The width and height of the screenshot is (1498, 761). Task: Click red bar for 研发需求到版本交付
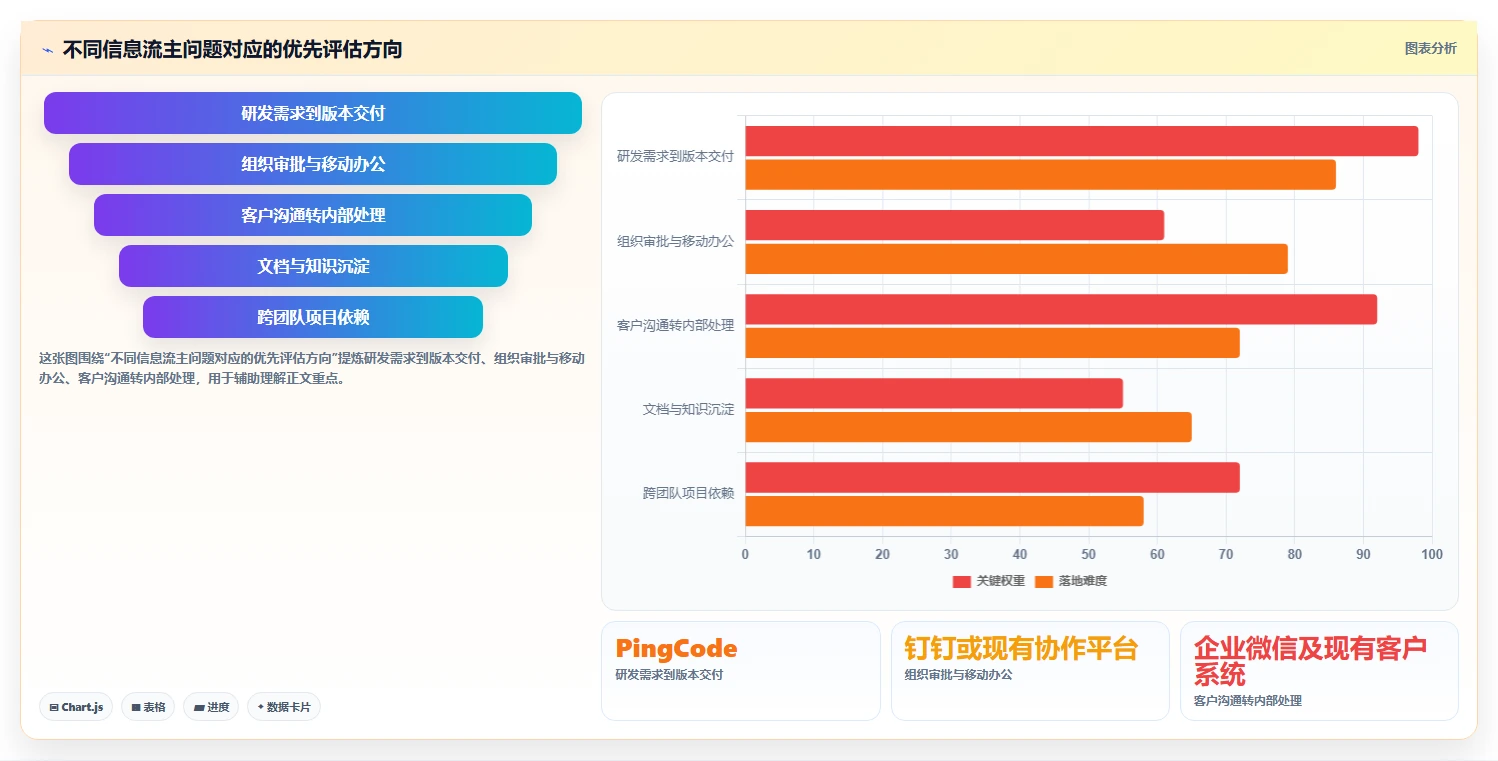click(1082, 141)
